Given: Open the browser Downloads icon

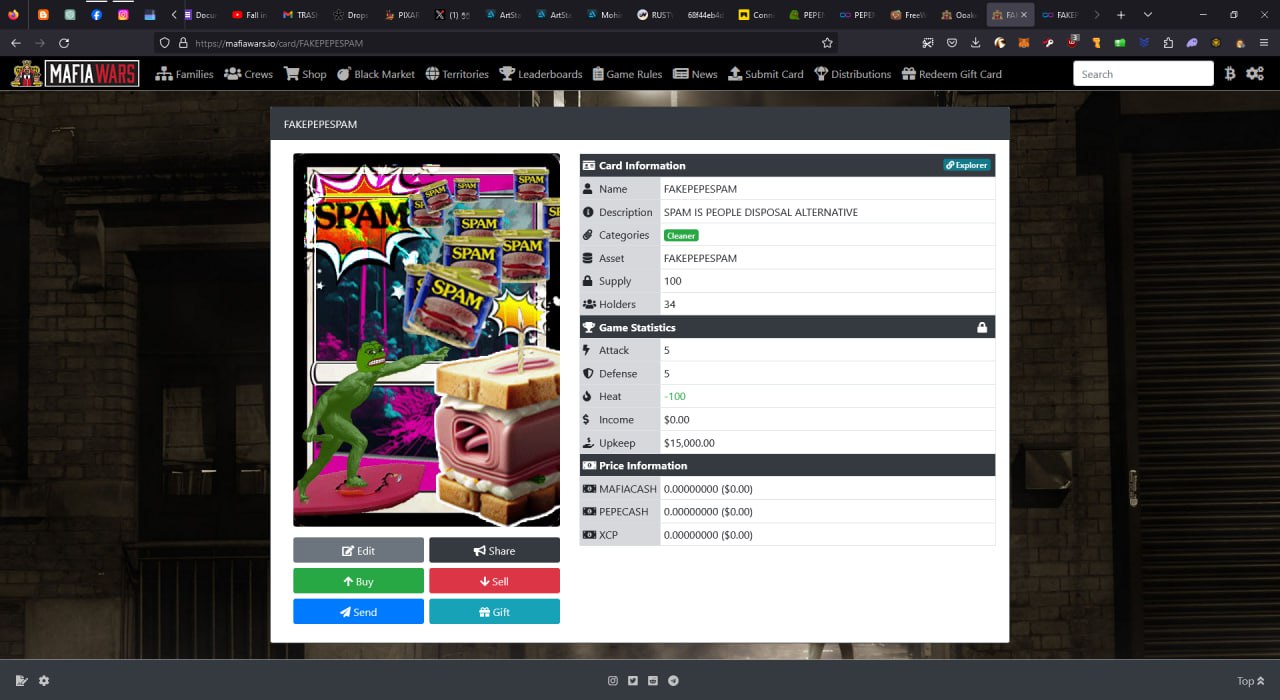Looking at the screenshot, I should 976,43.
